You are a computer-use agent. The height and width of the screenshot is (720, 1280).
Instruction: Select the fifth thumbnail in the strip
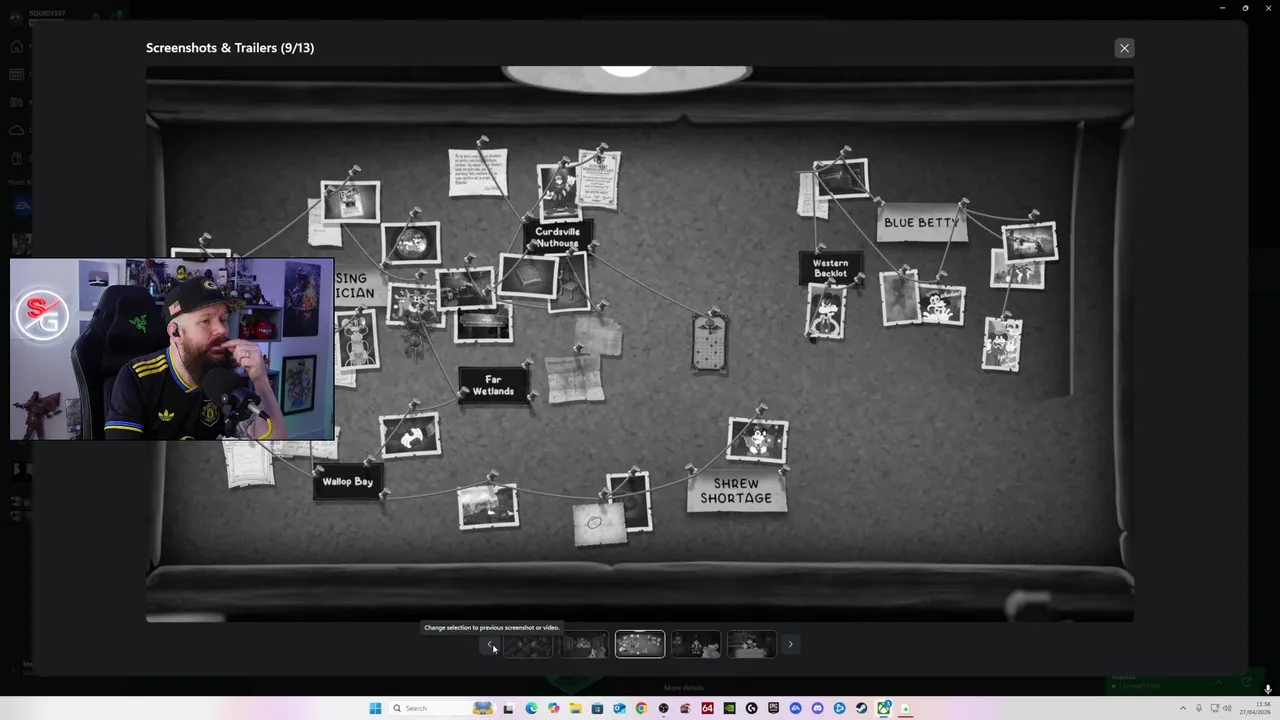point(751,644)
